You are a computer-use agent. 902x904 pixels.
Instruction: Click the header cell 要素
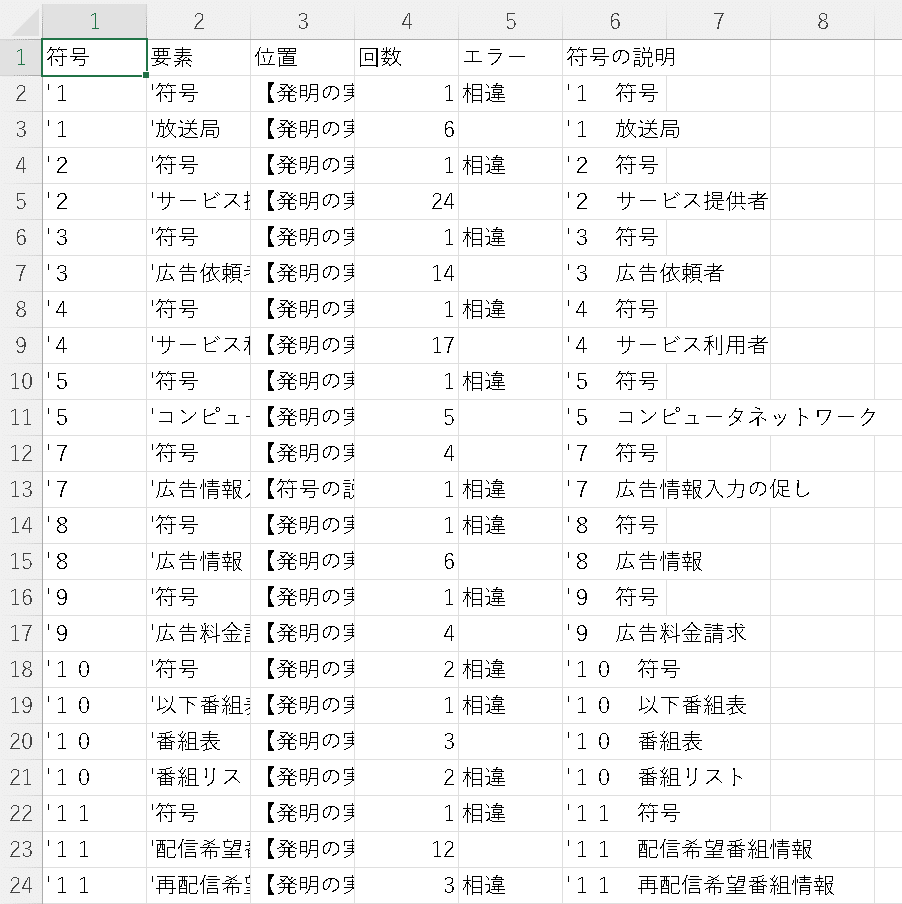199,57
